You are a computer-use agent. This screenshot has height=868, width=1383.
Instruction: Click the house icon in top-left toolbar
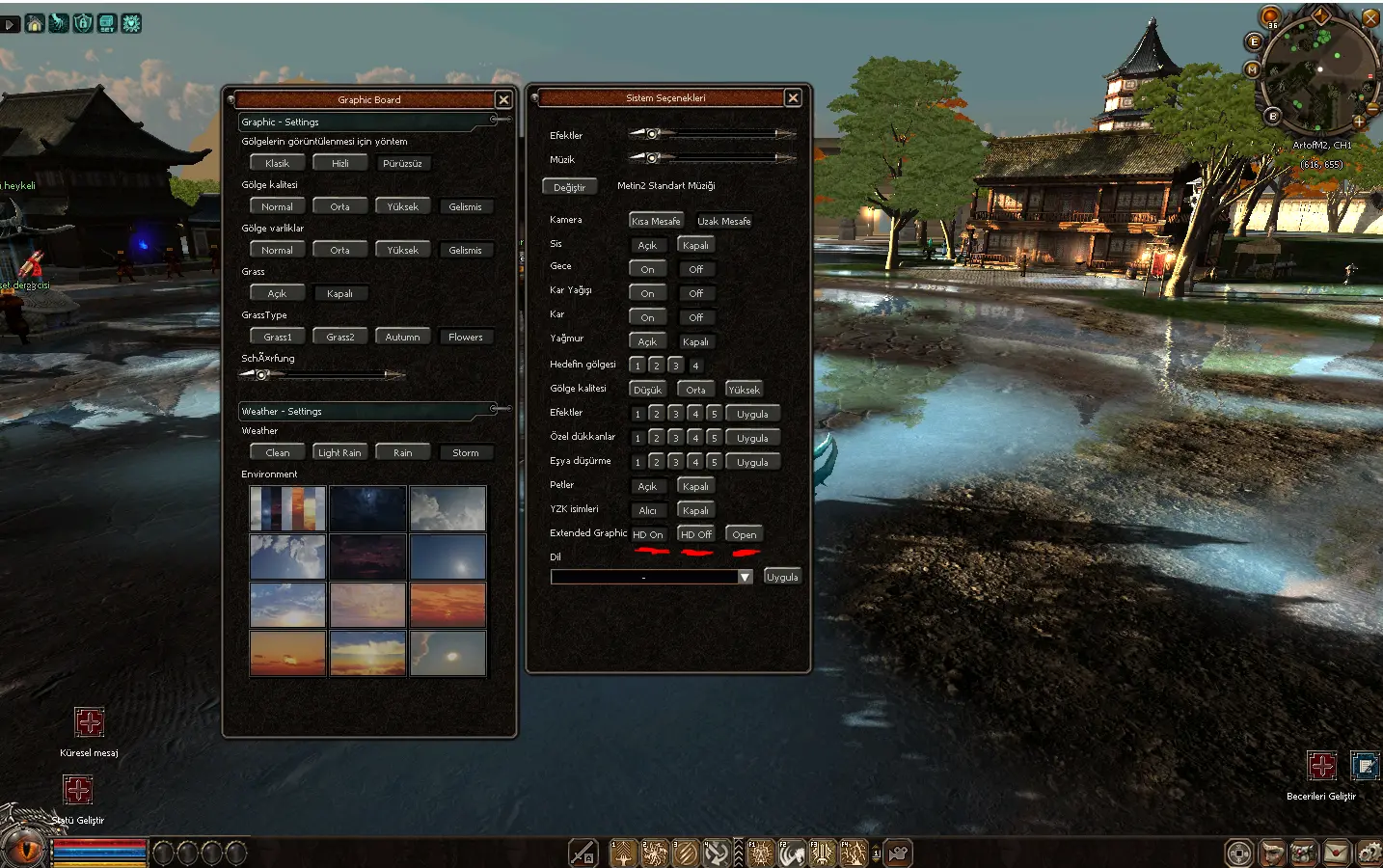tap(35, 23)
